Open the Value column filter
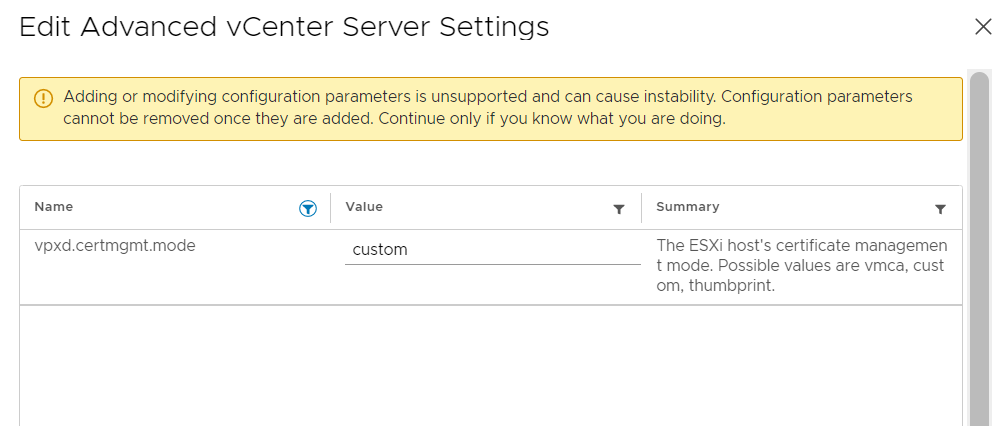The height and width of the screenshot is (426, 996). pos(619,210)
